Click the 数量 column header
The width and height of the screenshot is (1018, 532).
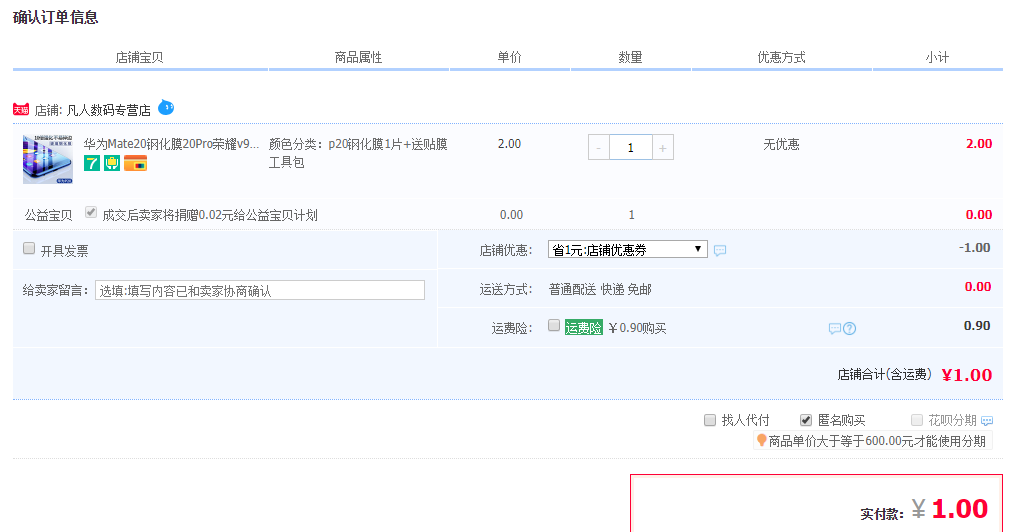click(x=630, y=57)
